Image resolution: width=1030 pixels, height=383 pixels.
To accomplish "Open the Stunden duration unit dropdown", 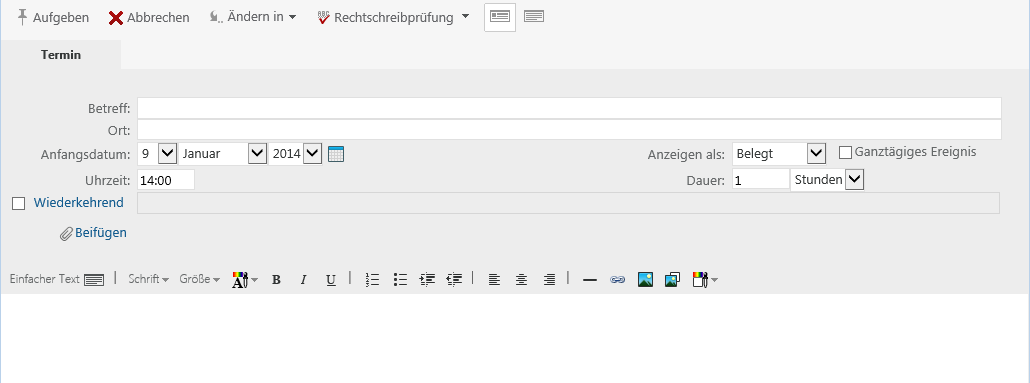I will point(828,179).
